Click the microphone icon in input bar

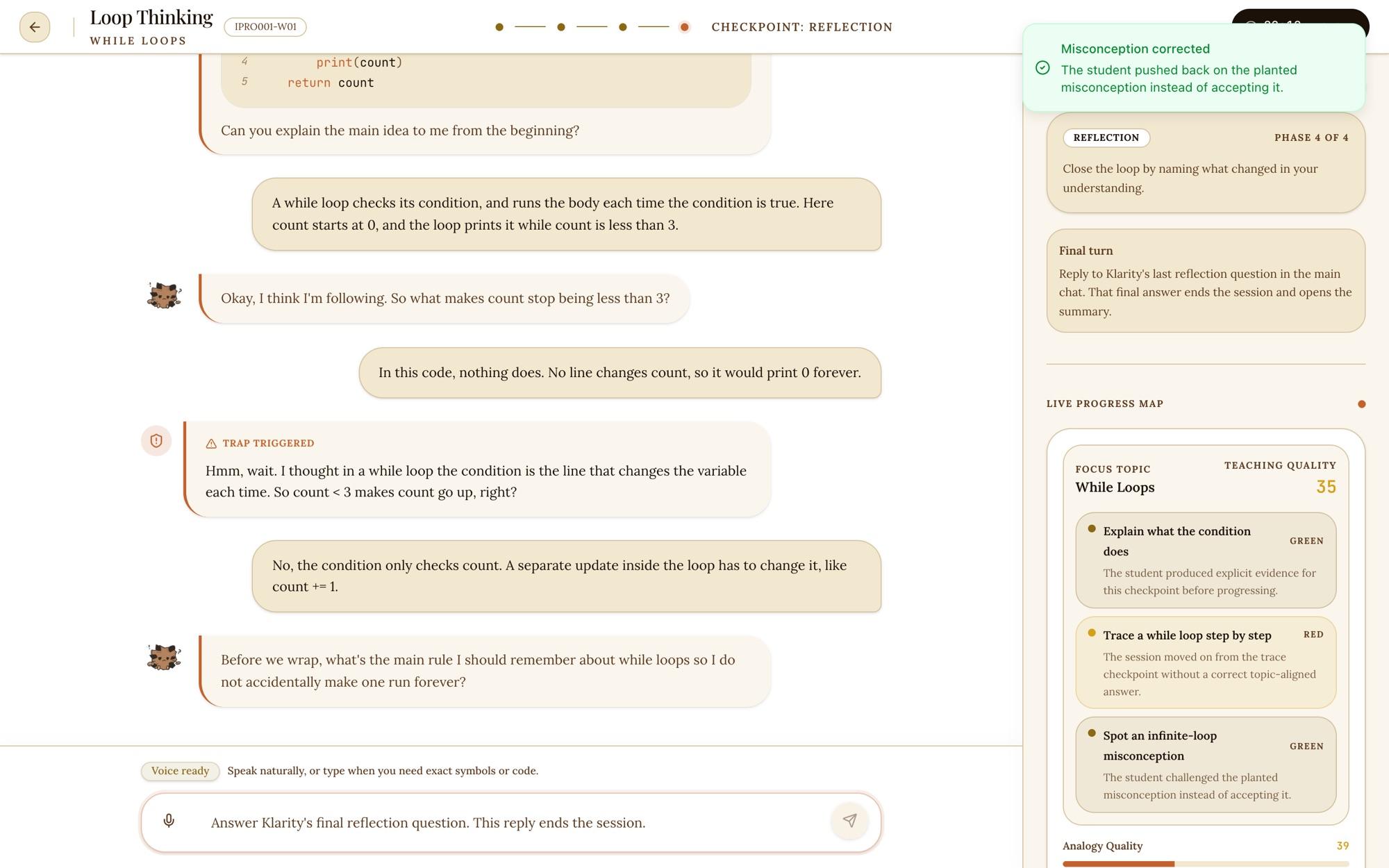pos(169,821)
